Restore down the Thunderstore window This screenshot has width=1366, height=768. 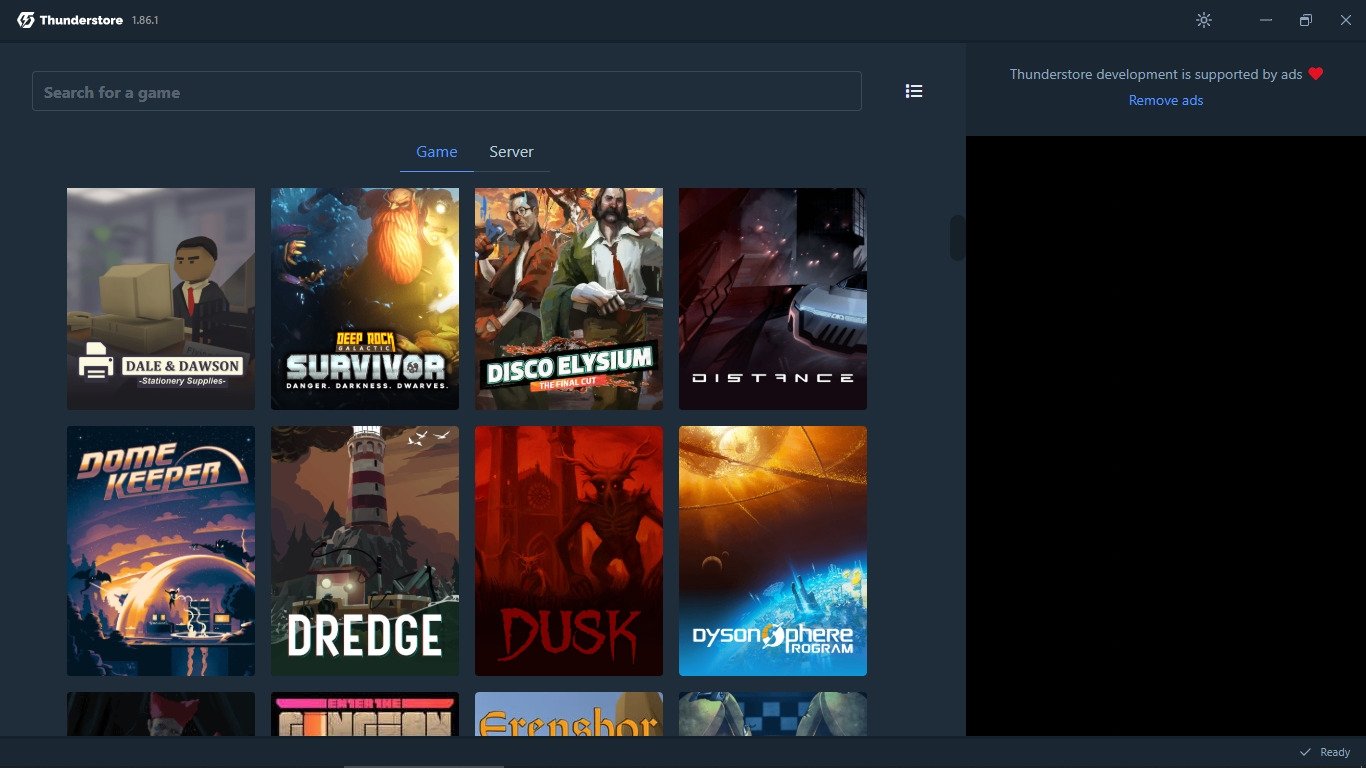click(1306, 20)
